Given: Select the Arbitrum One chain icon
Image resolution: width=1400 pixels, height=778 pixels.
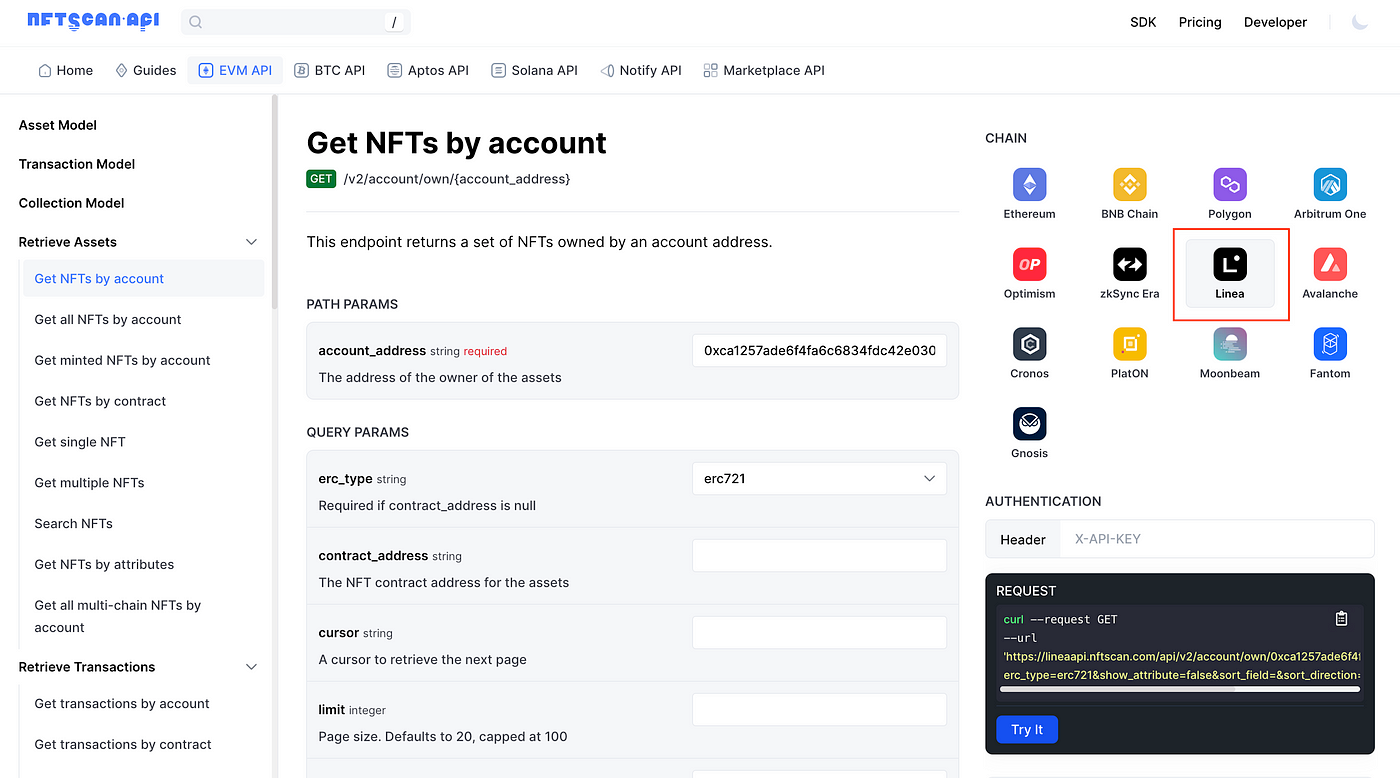Looking at the screenshot, I should [x=1329, y=185].
